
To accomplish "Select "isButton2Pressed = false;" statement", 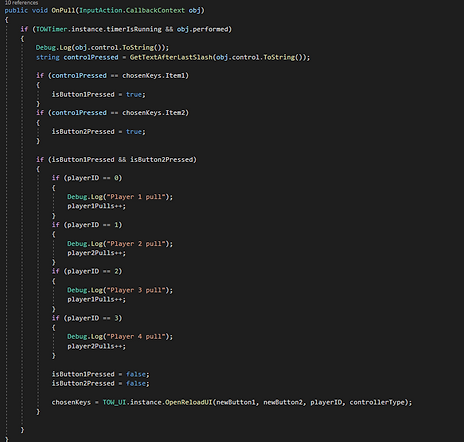I will [x=100, y=384].
